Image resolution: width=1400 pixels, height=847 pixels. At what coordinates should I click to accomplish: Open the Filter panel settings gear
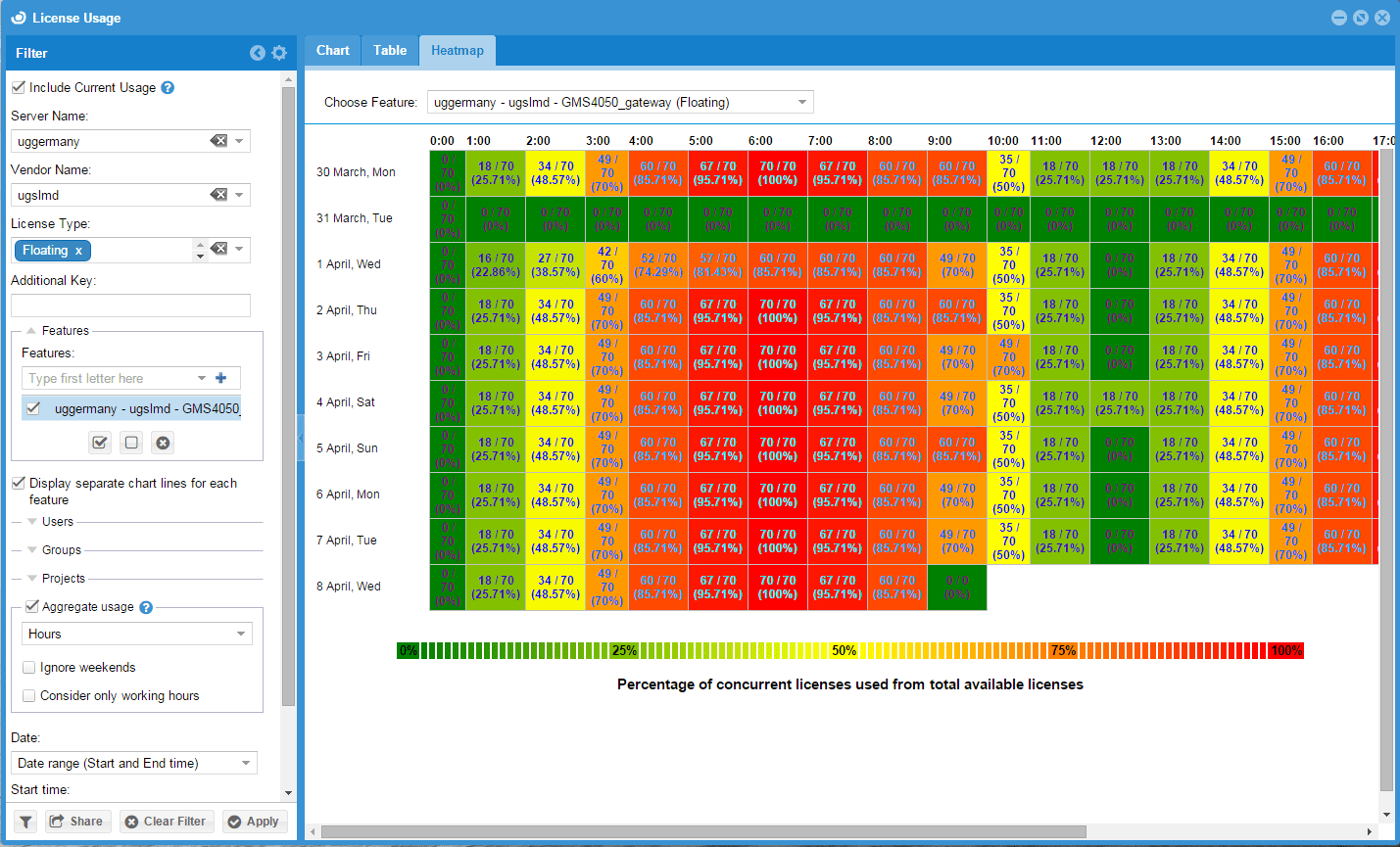(279, 53)
